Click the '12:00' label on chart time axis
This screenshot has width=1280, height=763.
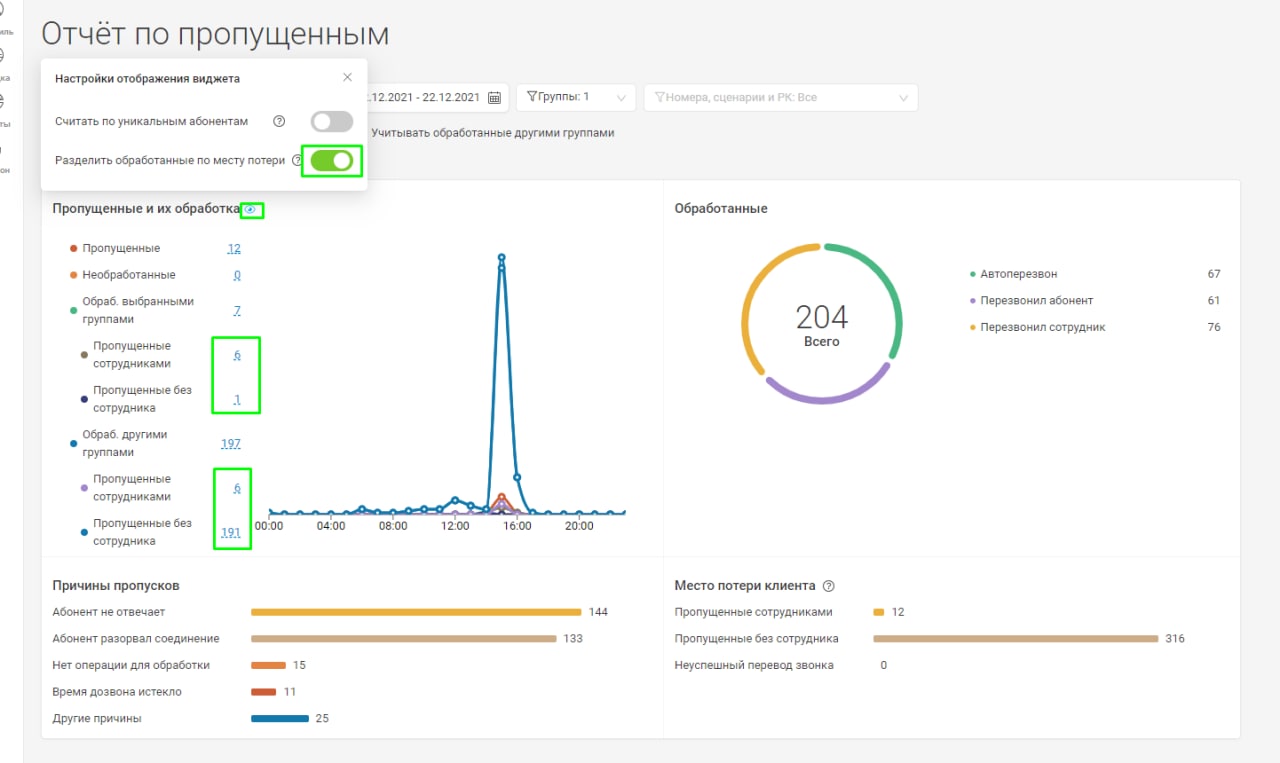(454, 526)
